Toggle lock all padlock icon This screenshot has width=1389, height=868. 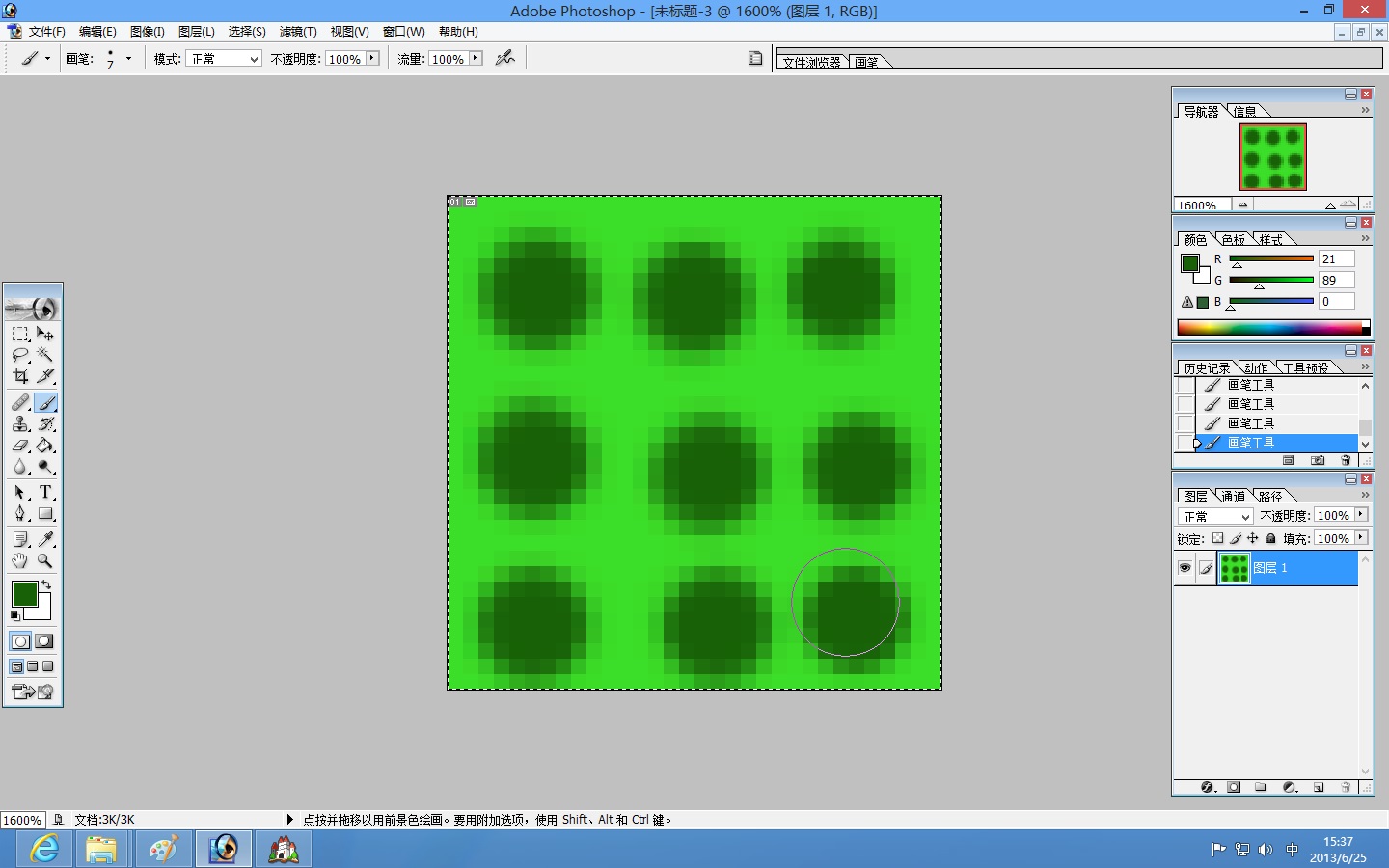point(1270,539)
